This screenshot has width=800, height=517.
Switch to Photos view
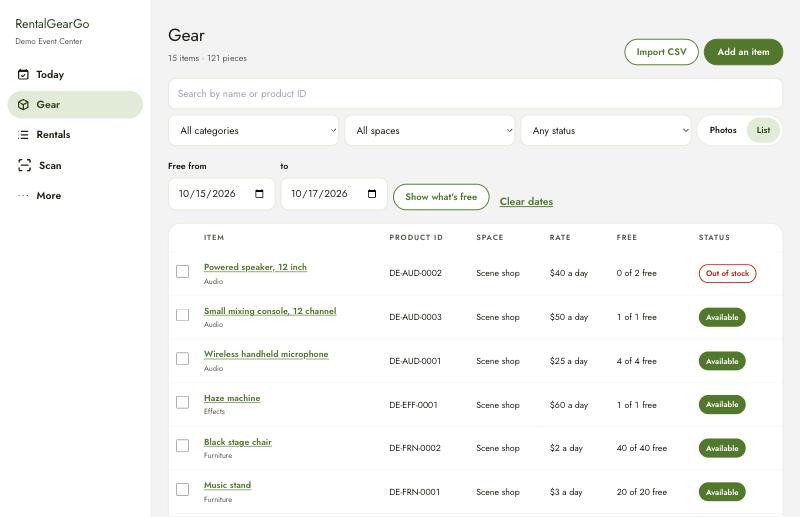click(722, 130)
